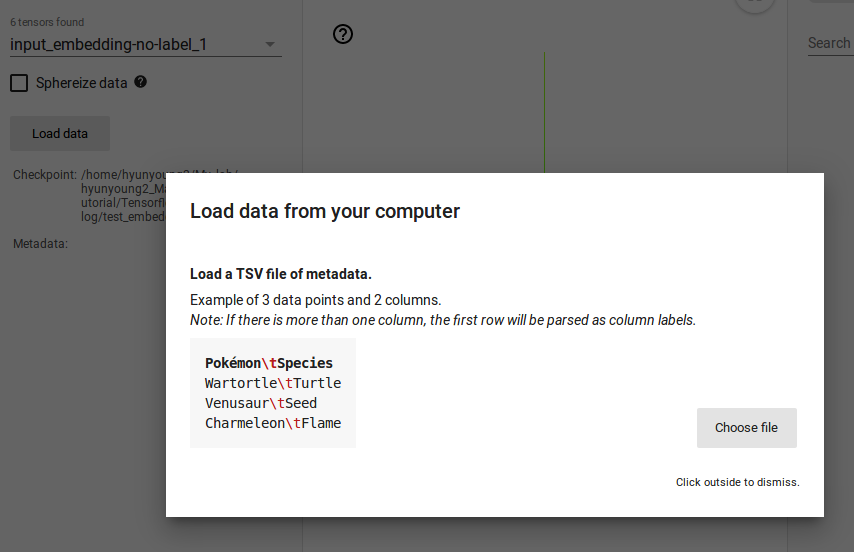Image resolution: width=854 pixels, height=552 pixels.
Task: Expand the tensor selection dropdown arrow
Action: (270, 44)
